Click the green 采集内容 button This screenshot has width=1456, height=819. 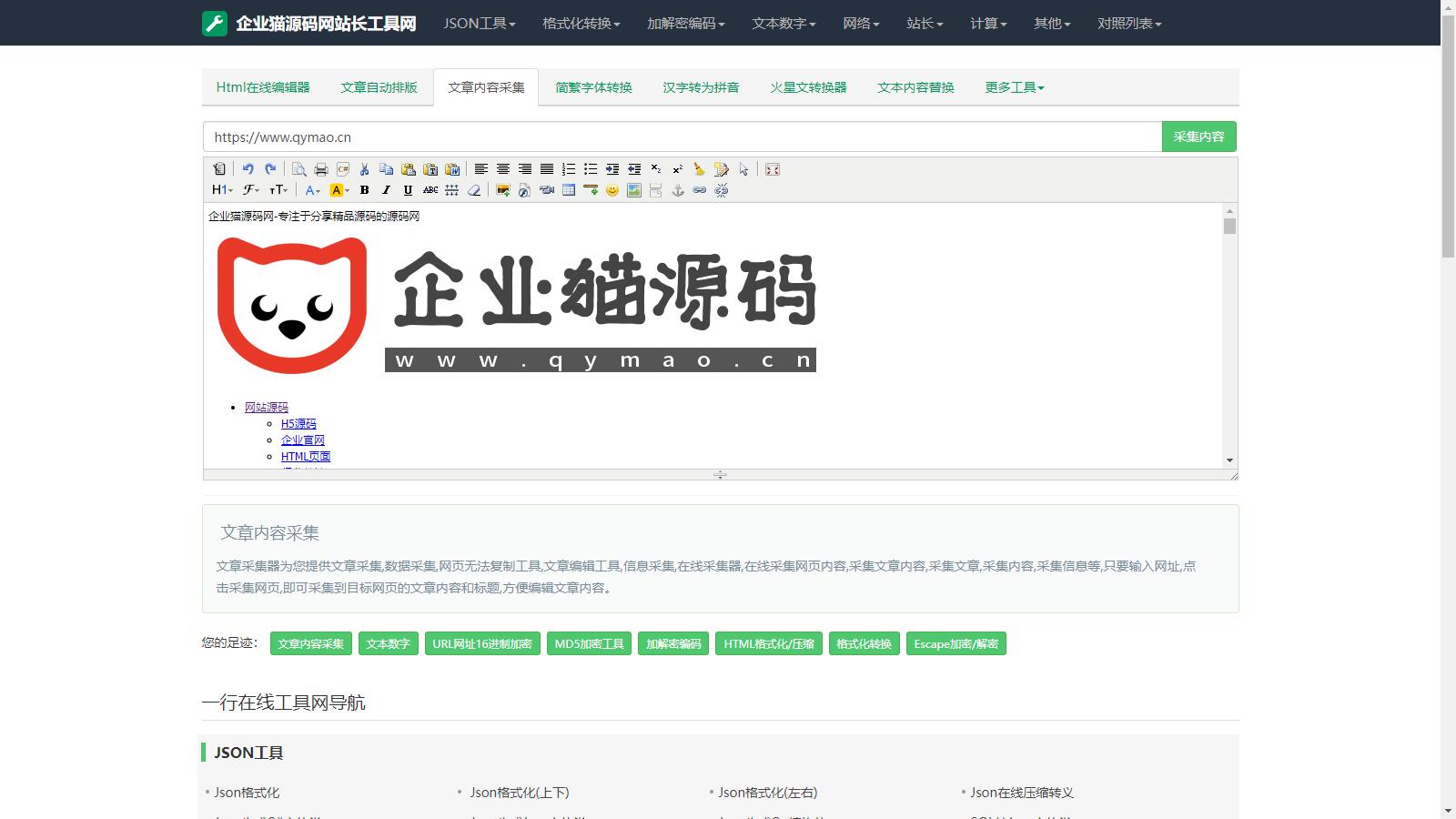coord(1198,136)
